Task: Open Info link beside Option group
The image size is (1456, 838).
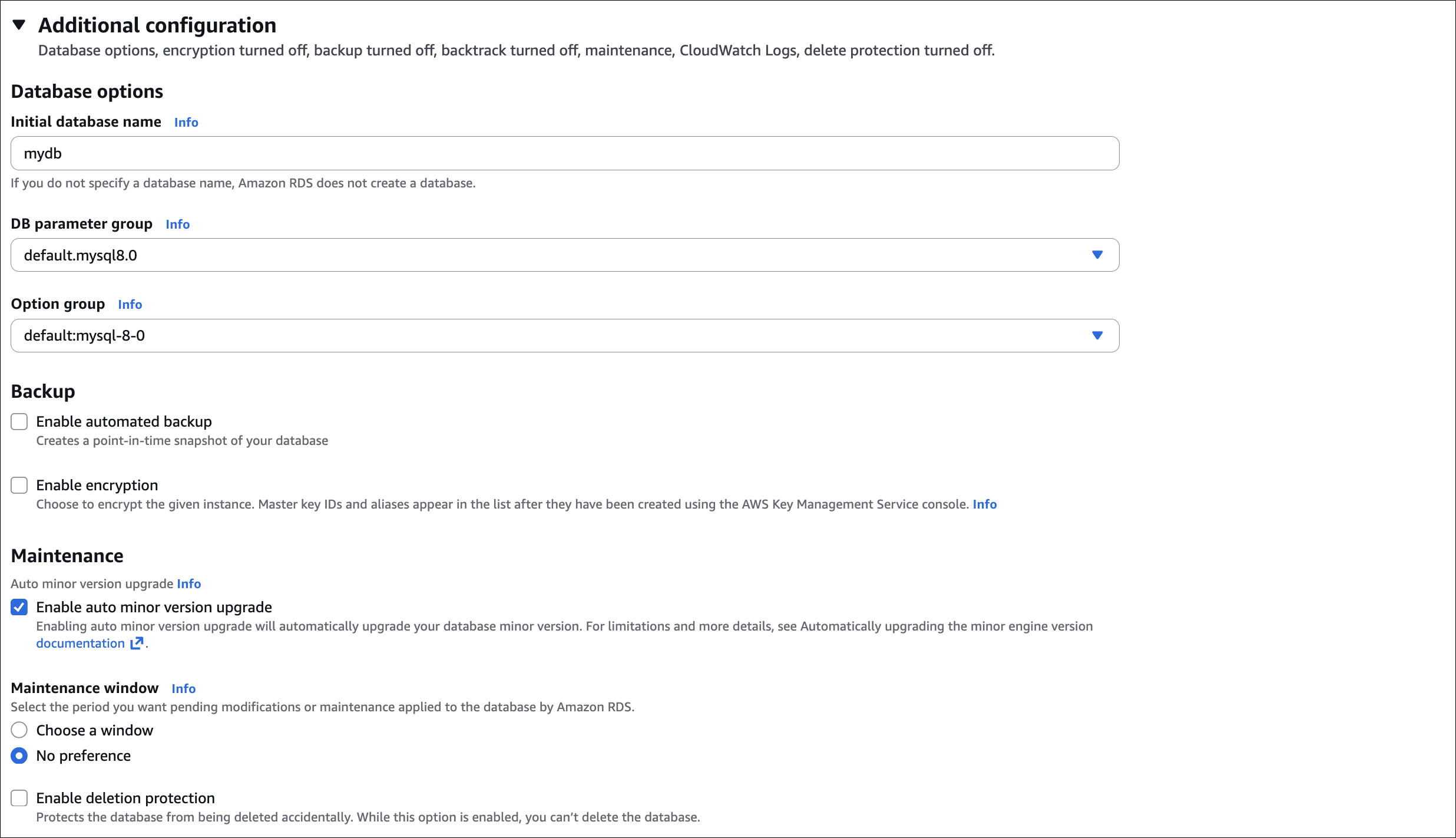Action: click(130, 304)
